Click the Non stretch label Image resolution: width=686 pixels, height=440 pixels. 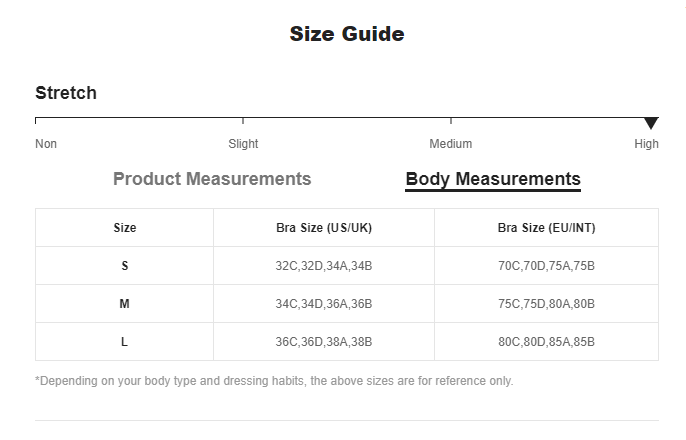tap(46, 144)
